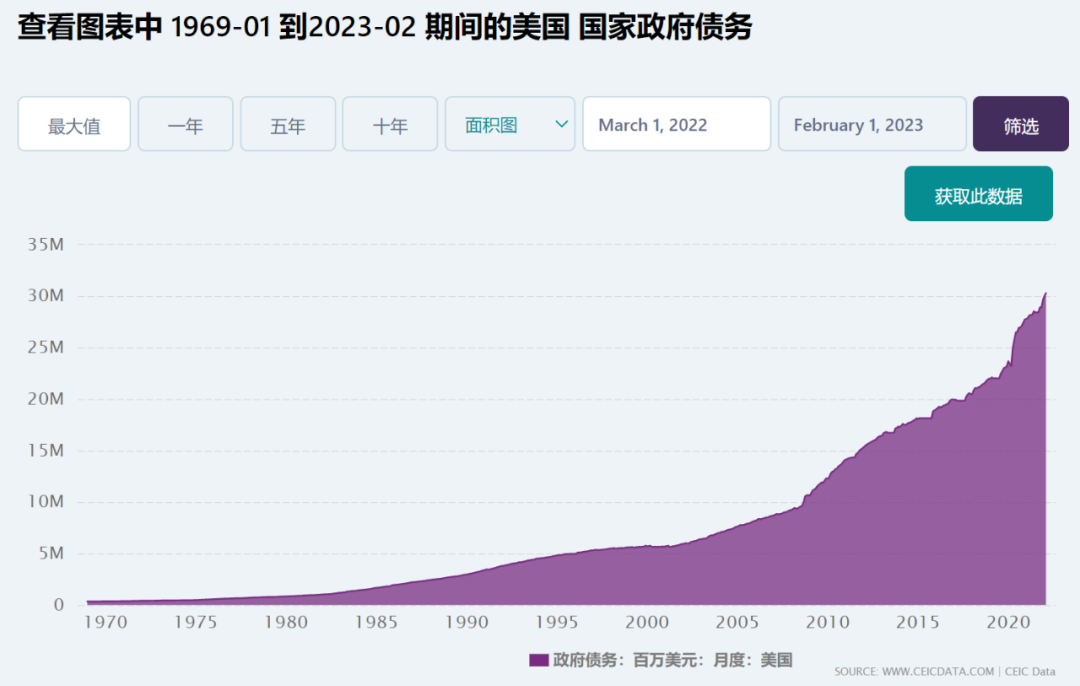Click the March 1, 2022 start date field

[x=676, y=124]
